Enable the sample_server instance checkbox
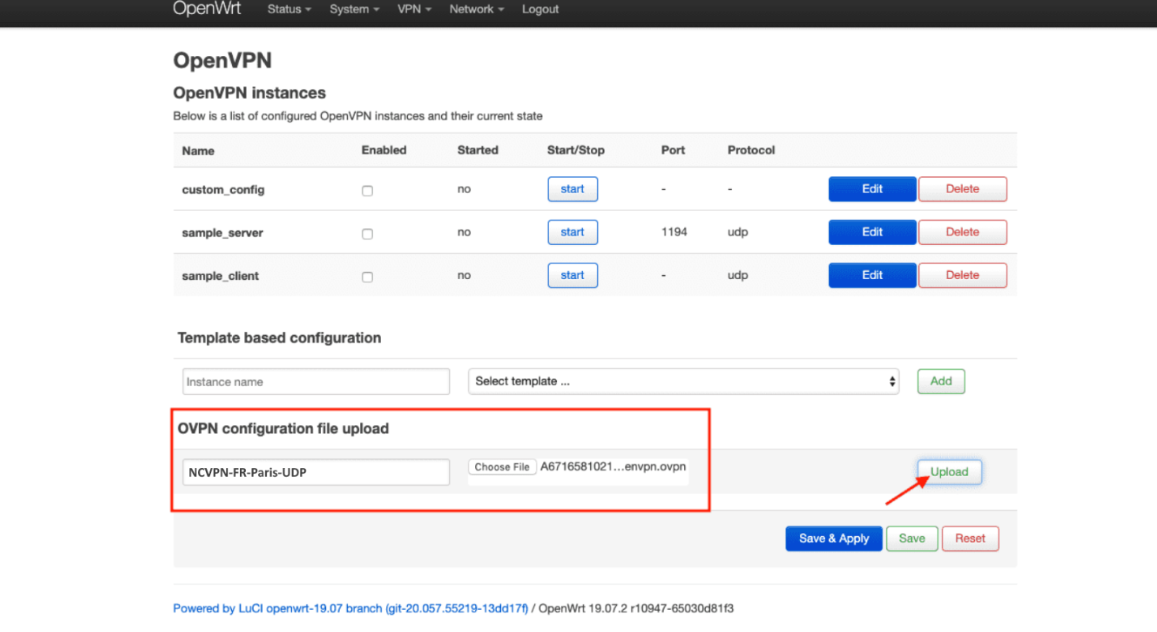Screen dimensions: 1157x632 (367, 232)
